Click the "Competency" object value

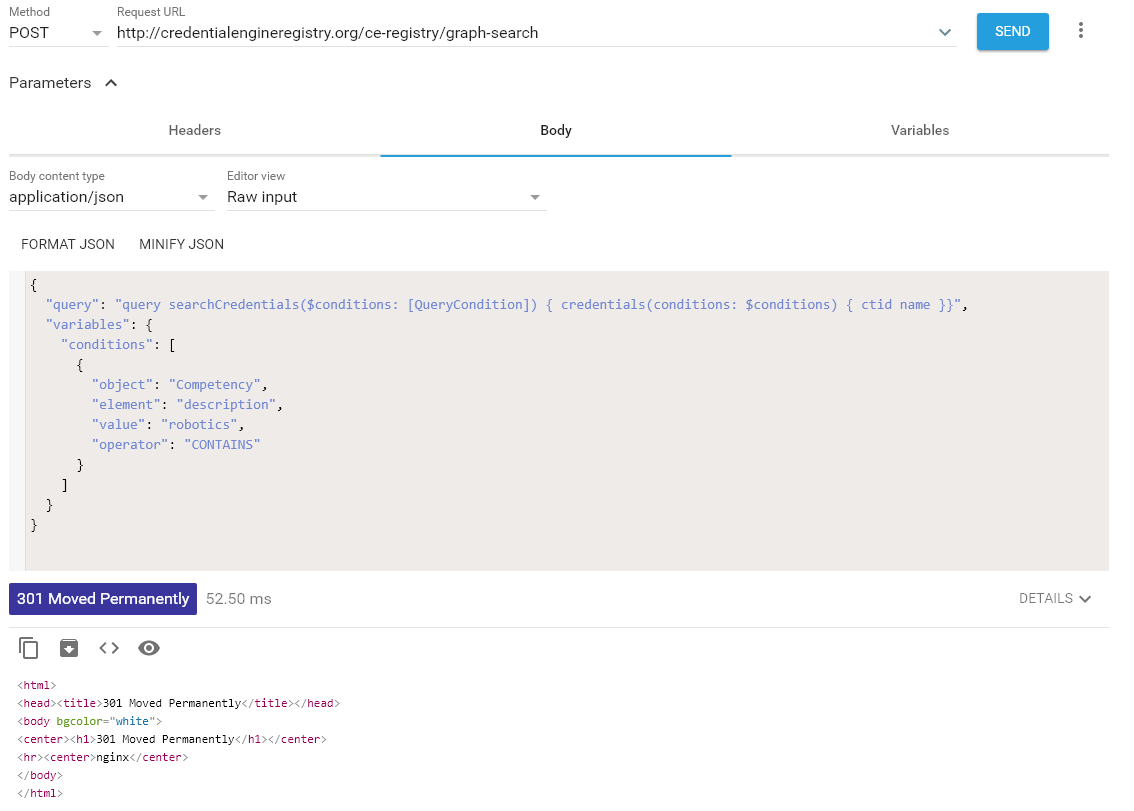point(215,385)
